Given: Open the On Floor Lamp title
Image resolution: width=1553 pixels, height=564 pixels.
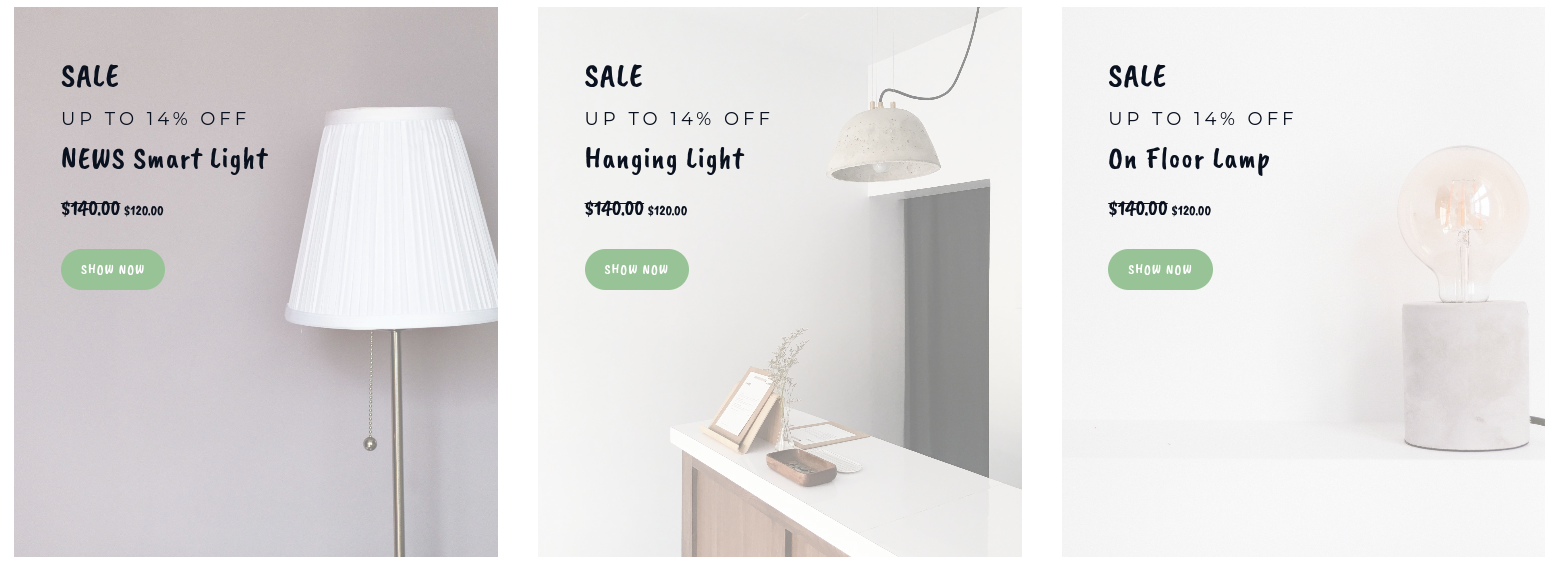Looking at the screenshot, I should tap(1189, 159).
